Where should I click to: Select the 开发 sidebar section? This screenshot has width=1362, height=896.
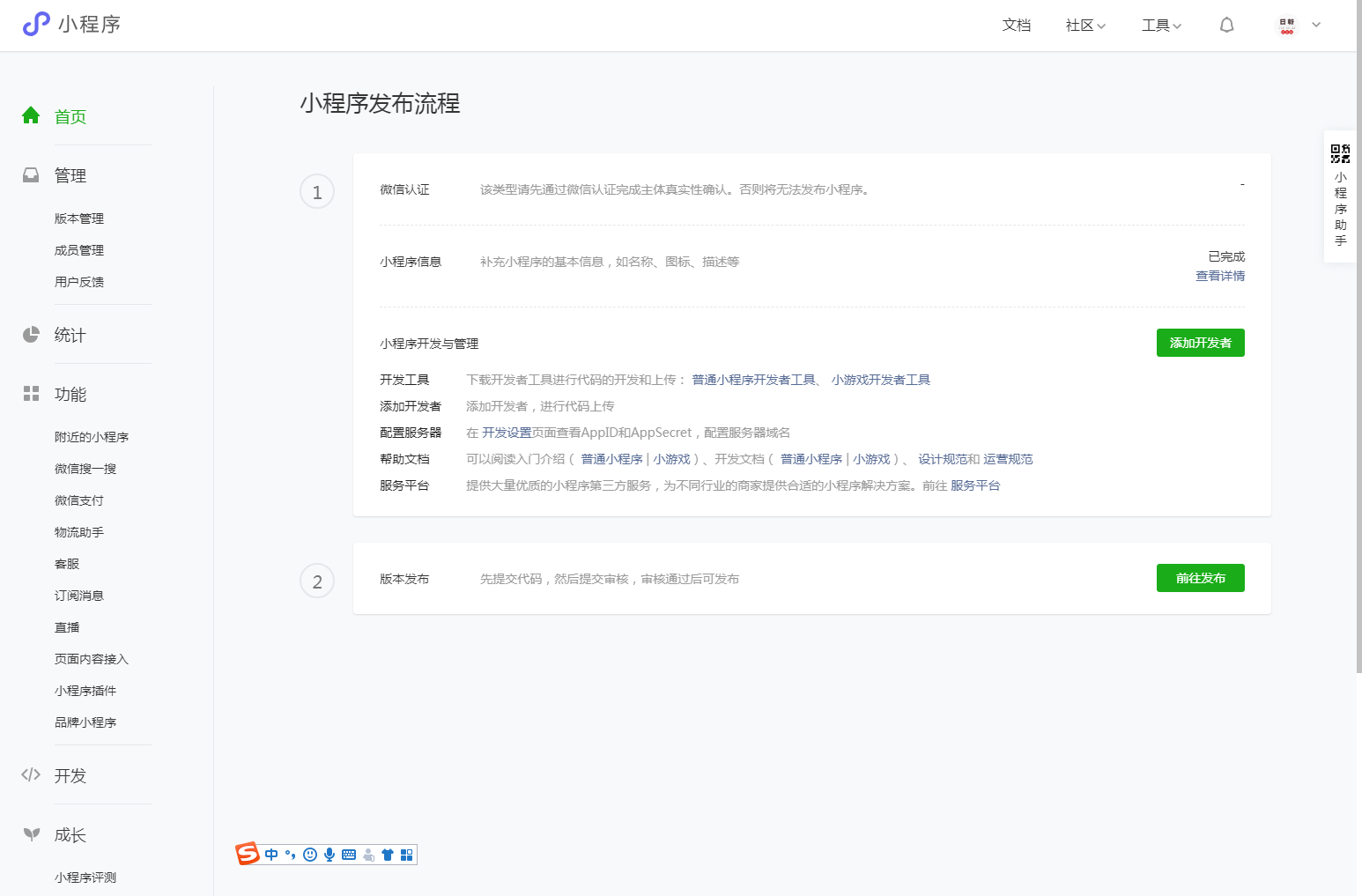pyautogui.click(x=70, y=775)
